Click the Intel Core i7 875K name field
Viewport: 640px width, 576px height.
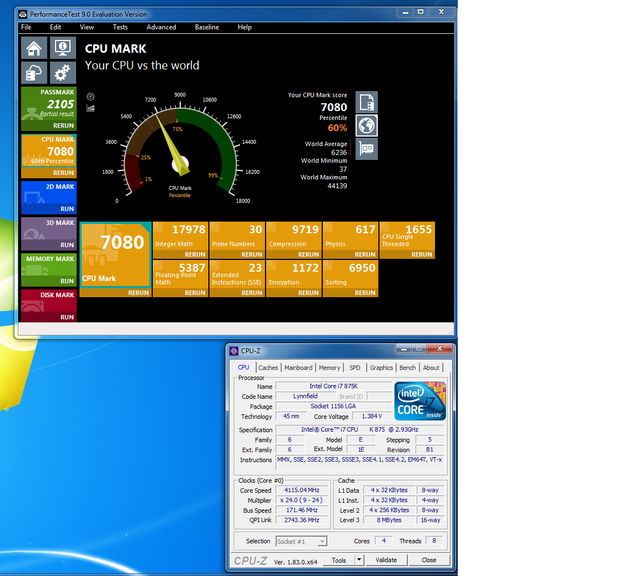(x=333, y=386)
